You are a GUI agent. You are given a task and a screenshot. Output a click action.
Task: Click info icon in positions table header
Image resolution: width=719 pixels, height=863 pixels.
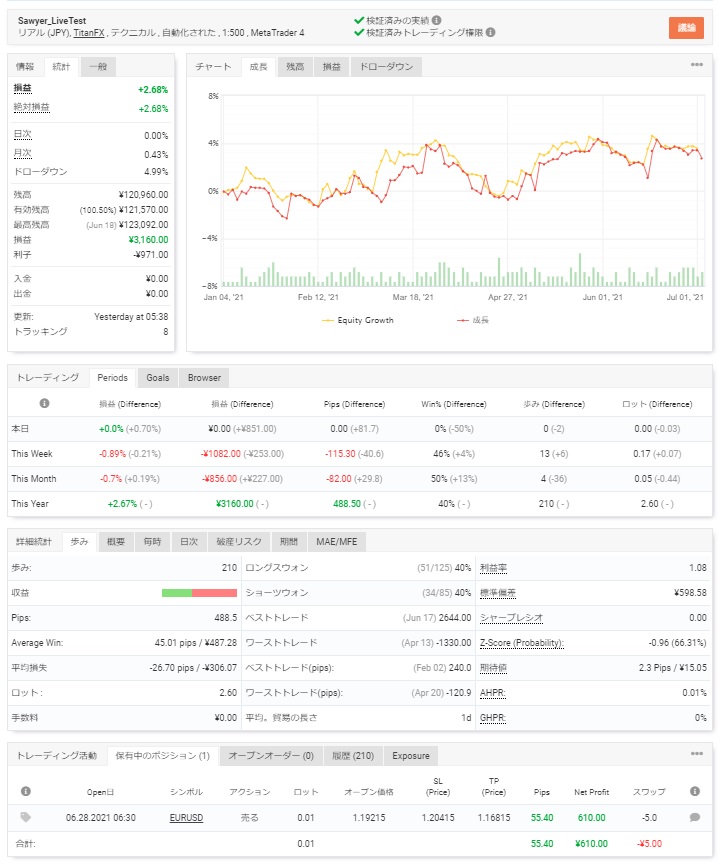tap(694, 791)
